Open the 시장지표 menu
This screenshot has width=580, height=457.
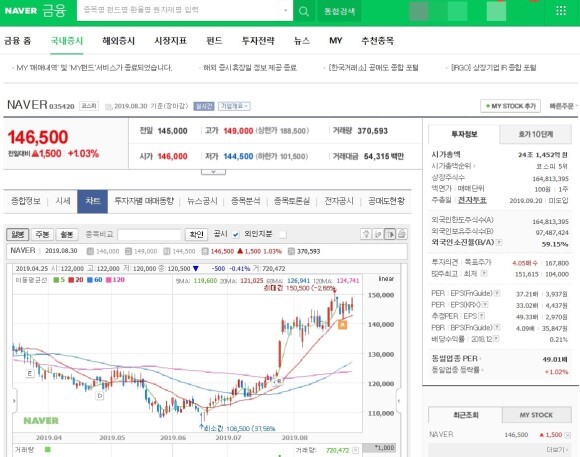point(170,41)
